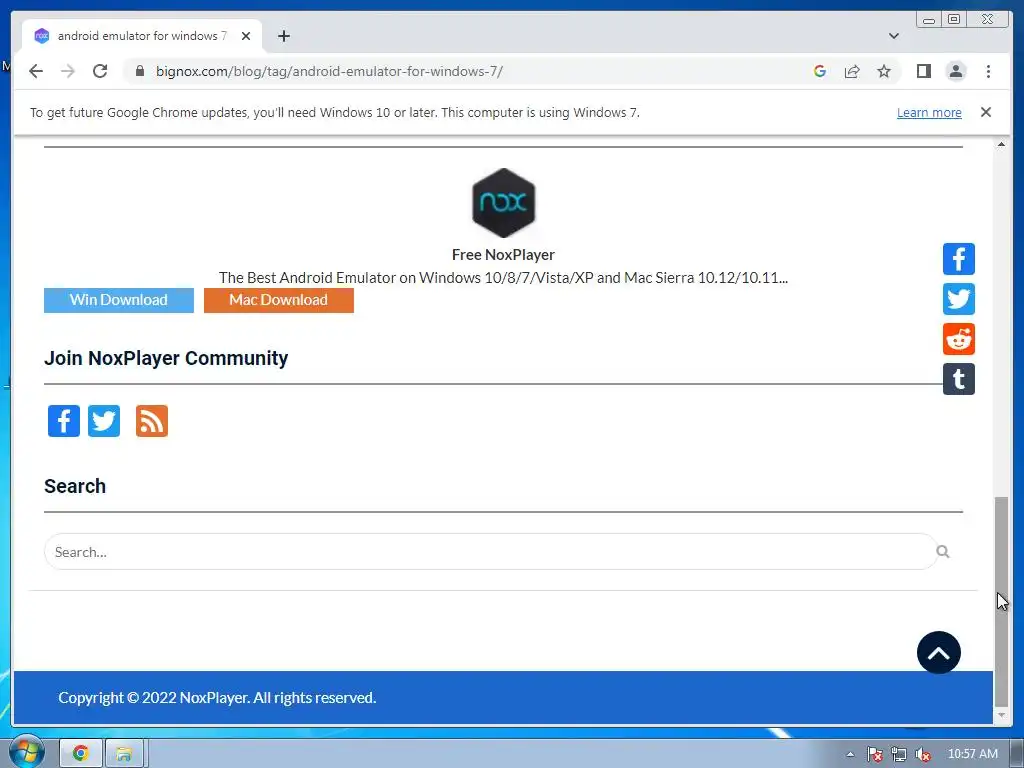Open NoxPlayer Community Facebook icon
The width and height of the screenshot is (1024, 768).
pos(64,421)
